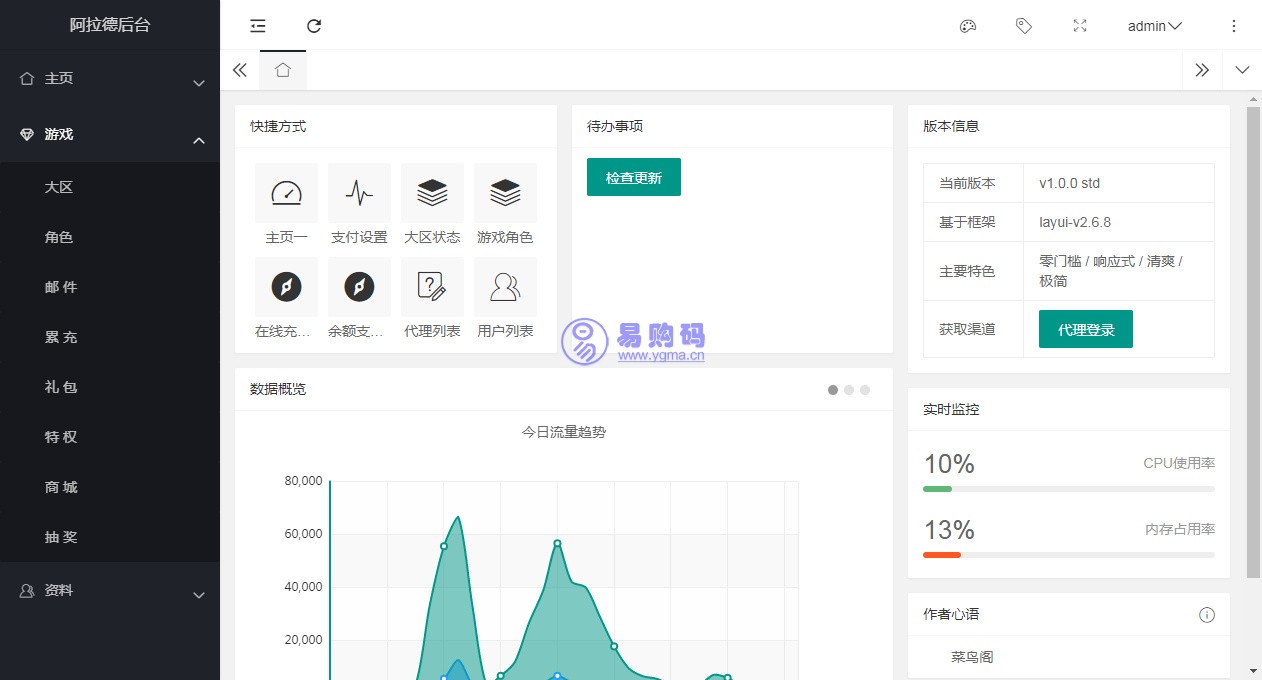Open the 邮件 sidebar menu item
Screen dimensions: 1262x680
tap(61, 287)
